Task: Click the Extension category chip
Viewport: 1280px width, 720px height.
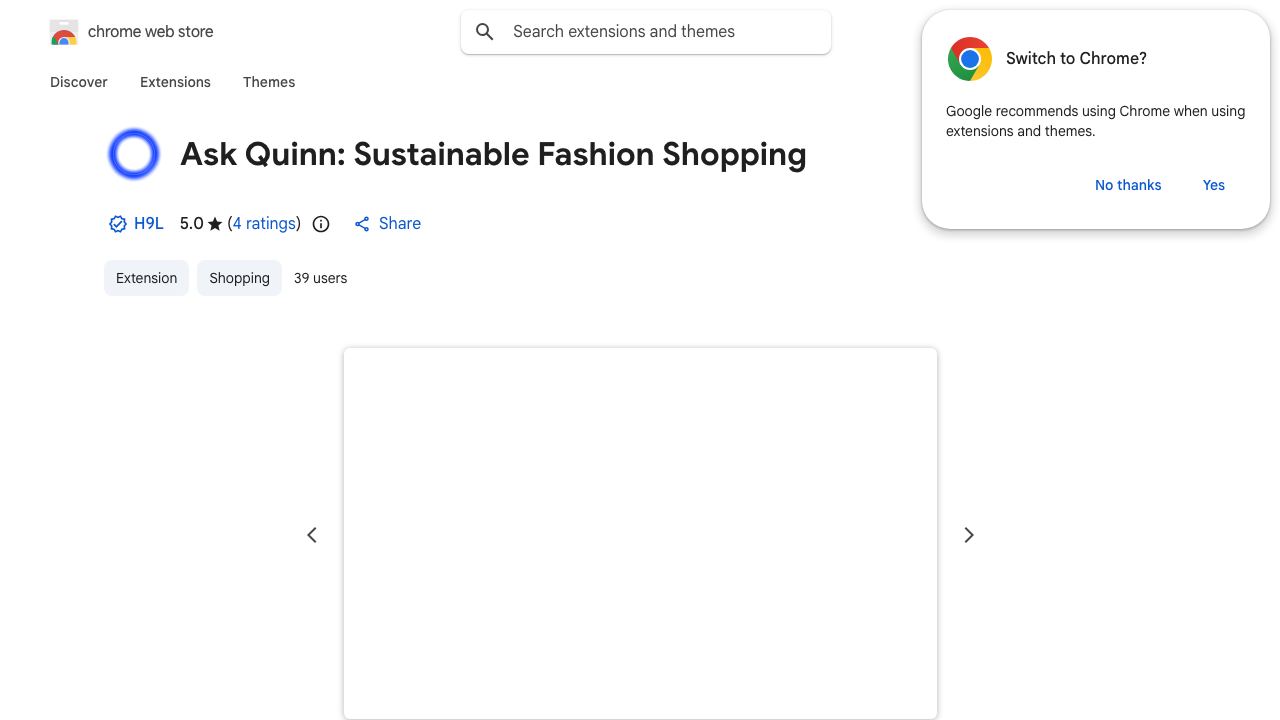Action: 146,278
